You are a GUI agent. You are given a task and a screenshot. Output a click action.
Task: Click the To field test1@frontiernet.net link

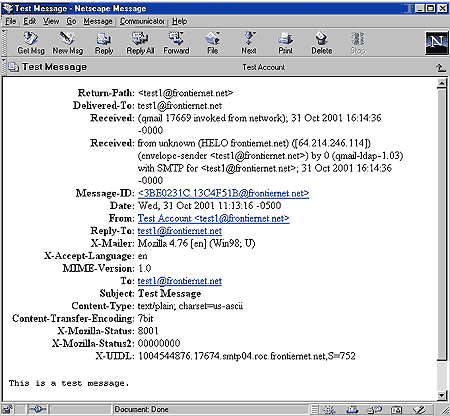pyautogui.click(x=180, y=281)
